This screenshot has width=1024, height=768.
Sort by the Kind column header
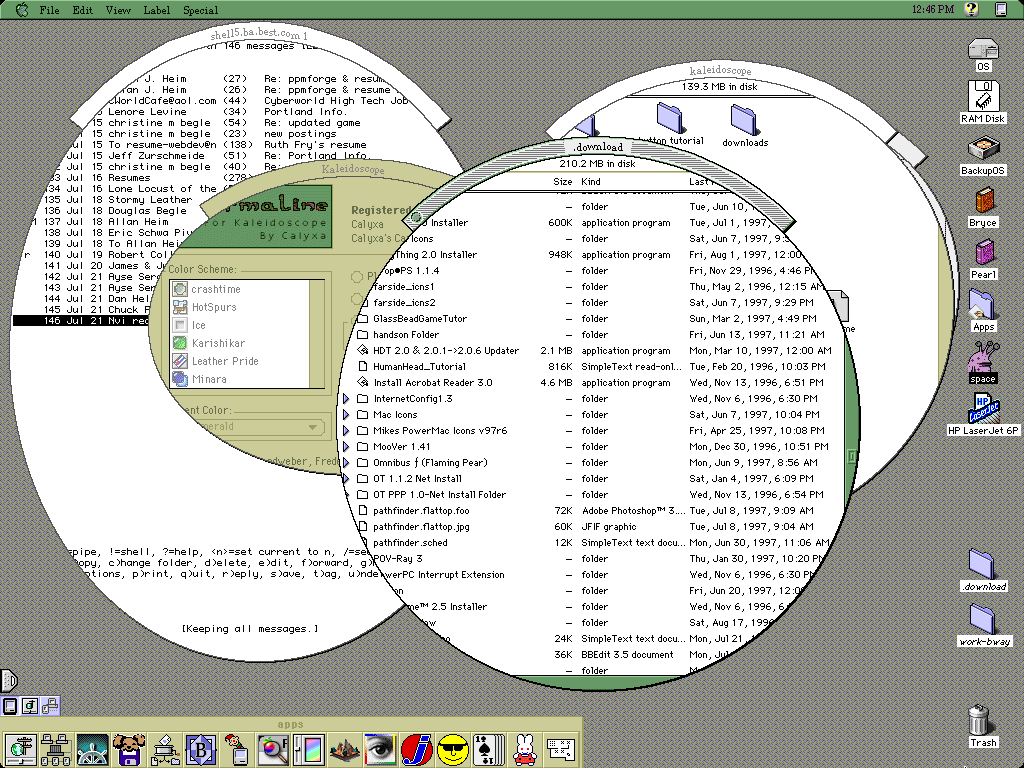(591, 182)
